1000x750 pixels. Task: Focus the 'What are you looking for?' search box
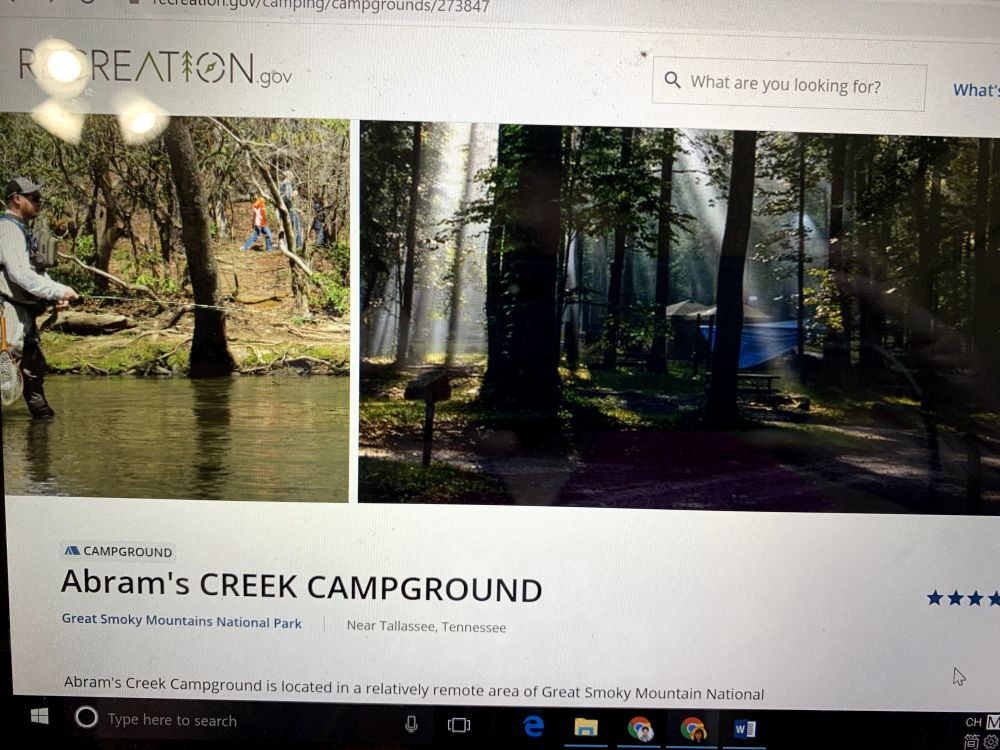point(789,84)
